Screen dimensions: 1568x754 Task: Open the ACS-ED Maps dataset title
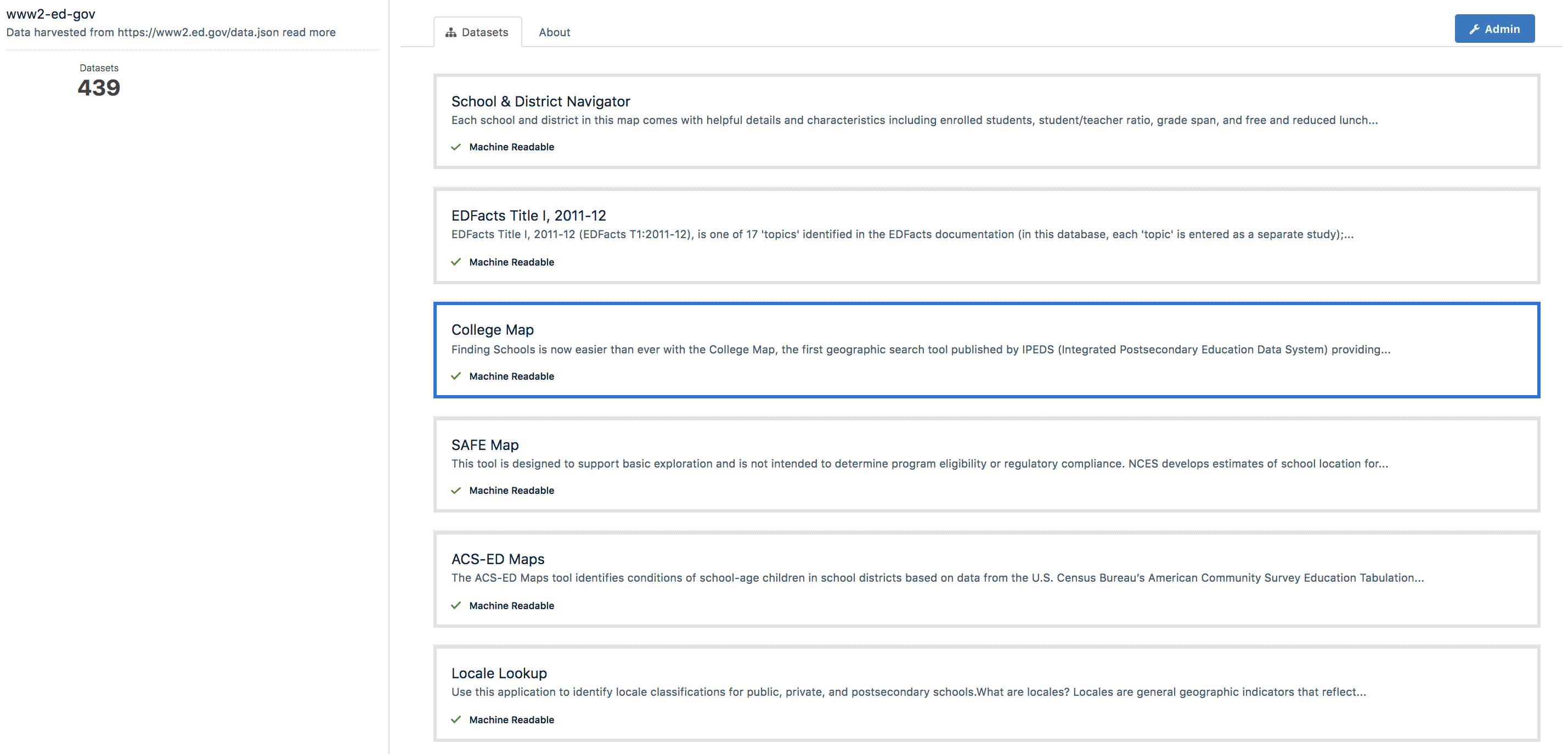[x=497, y=559]
